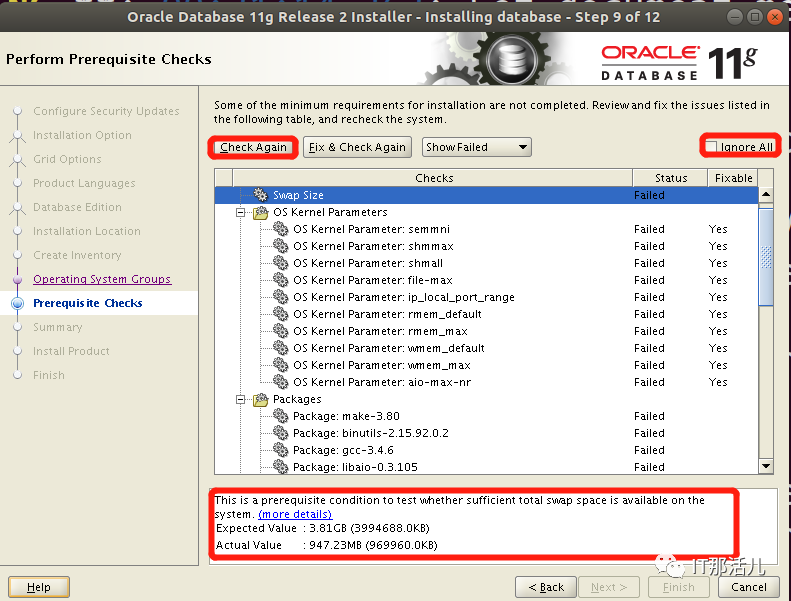Image resolution: width=791 pixels, height=601 pixels.
Task: Select OS Kernel Parameter: semmni row
Action: tap(486, 229)
